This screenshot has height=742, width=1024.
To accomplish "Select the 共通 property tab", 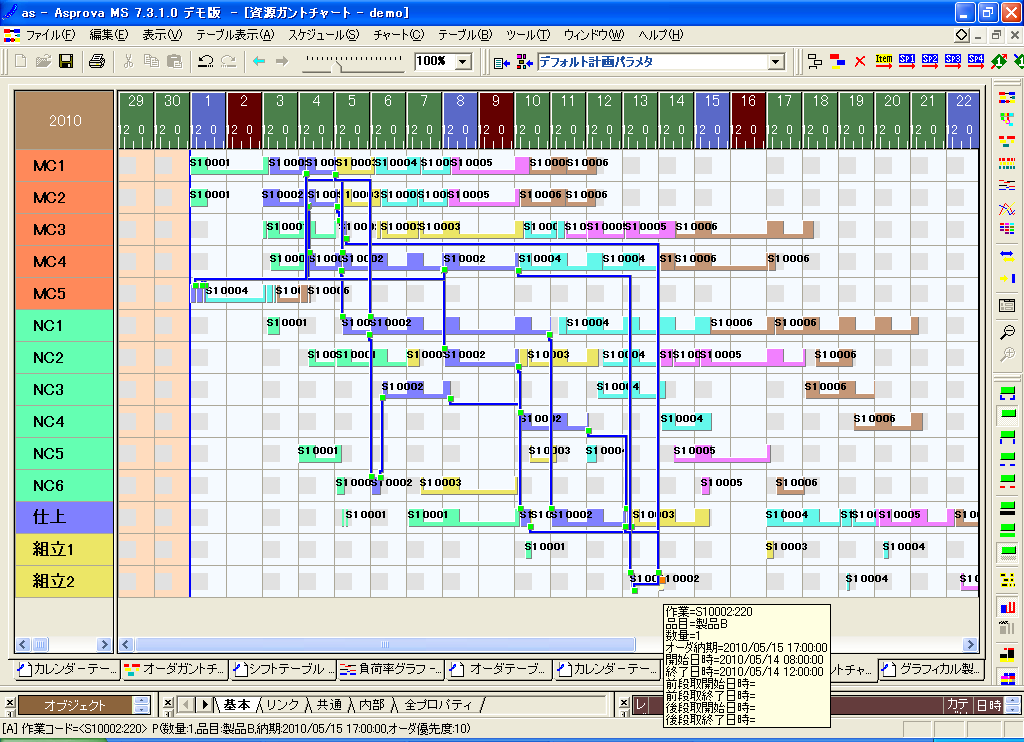I will point(330,705).
